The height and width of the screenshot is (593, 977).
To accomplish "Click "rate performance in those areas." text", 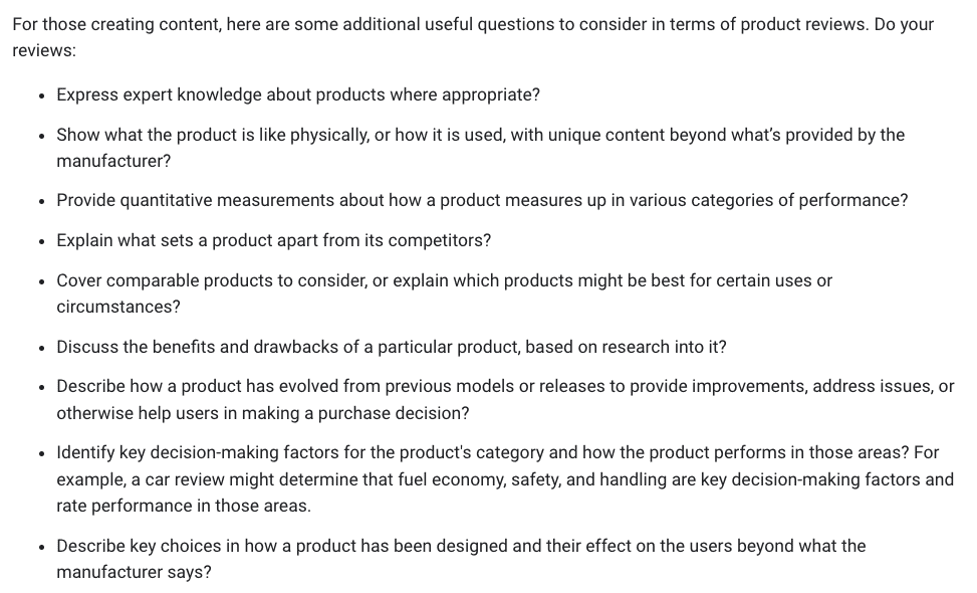I will pos(183,506).
